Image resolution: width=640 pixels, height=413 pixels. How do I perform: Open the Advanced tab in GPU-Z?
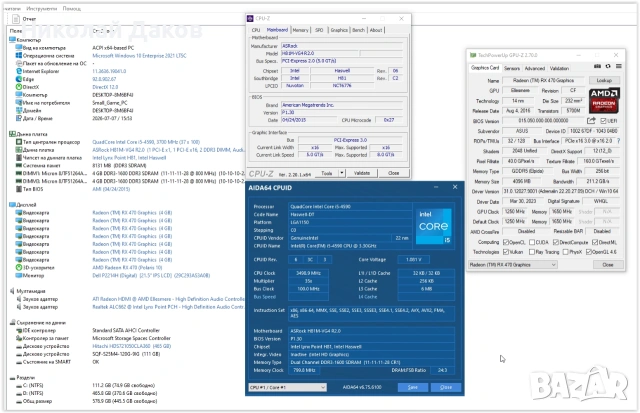point(535,68)
